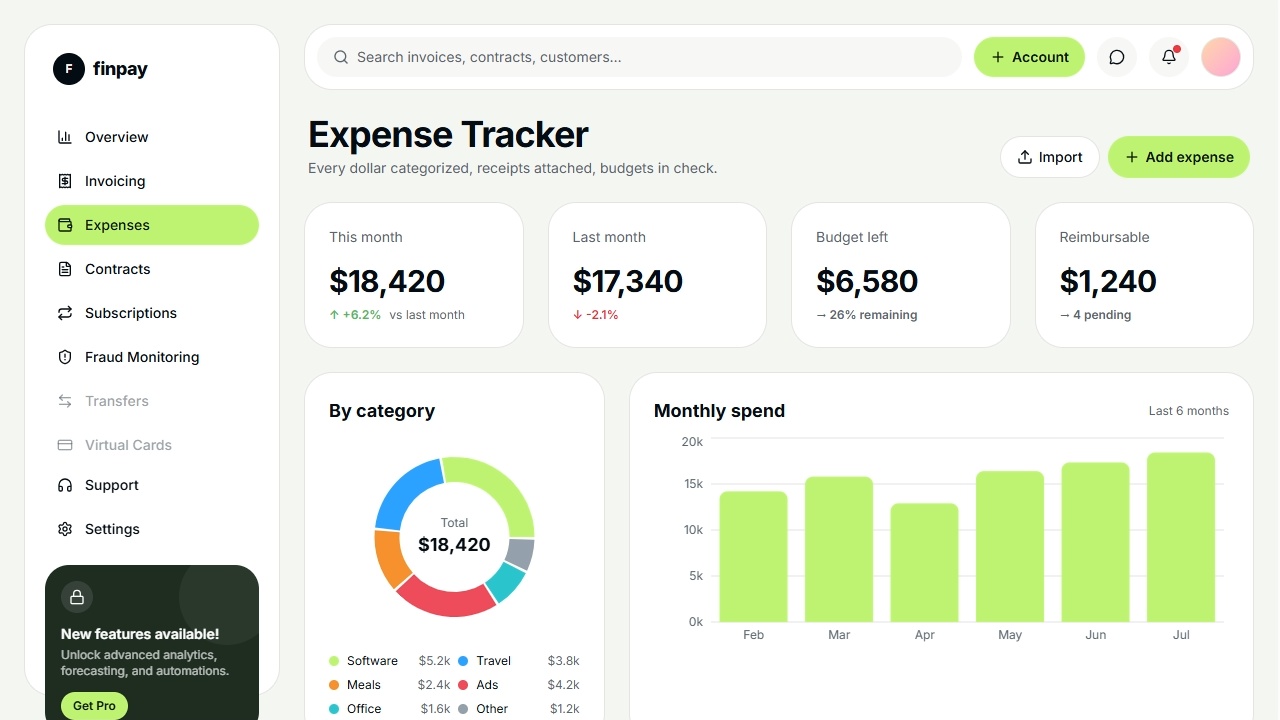The height and width of the screenshot is (720, 1280).
Task: Select Expenses in the sidebar
Action: [x=152, y=225]
